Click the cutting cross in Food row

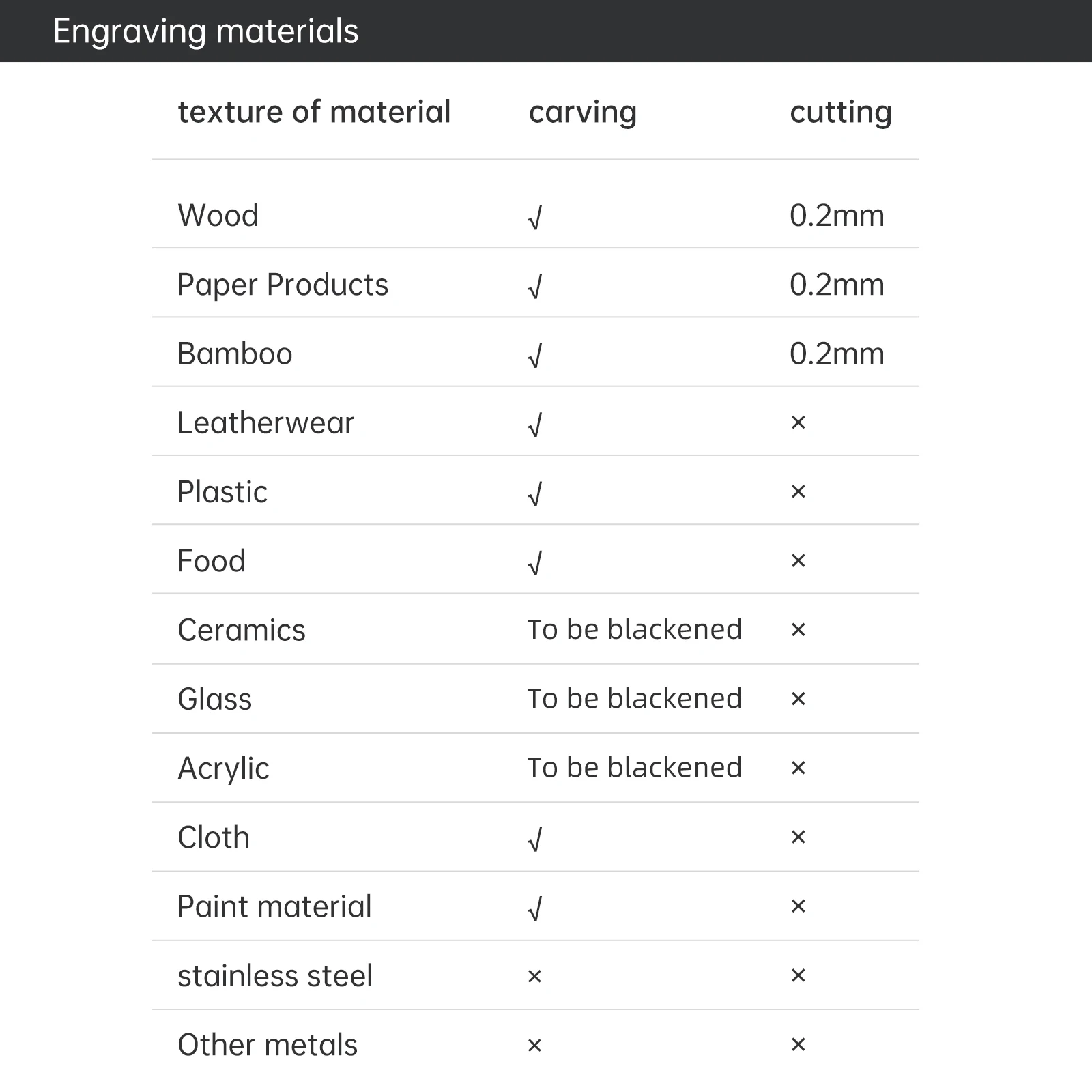tap(798, 561)
